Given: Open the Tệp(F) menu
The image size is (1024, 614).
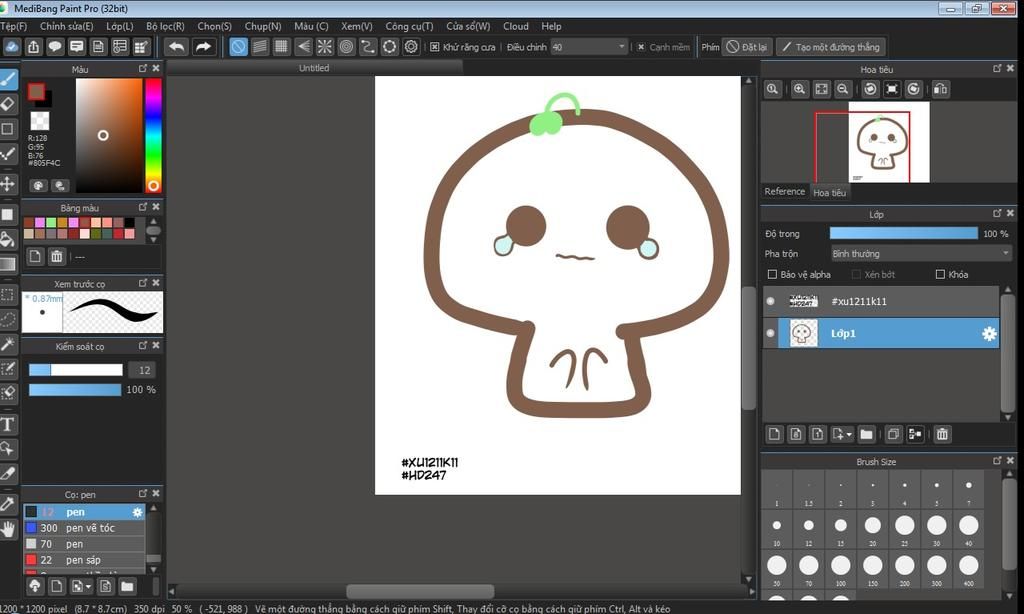Looking at the screenshot, I should click(14, 26).
